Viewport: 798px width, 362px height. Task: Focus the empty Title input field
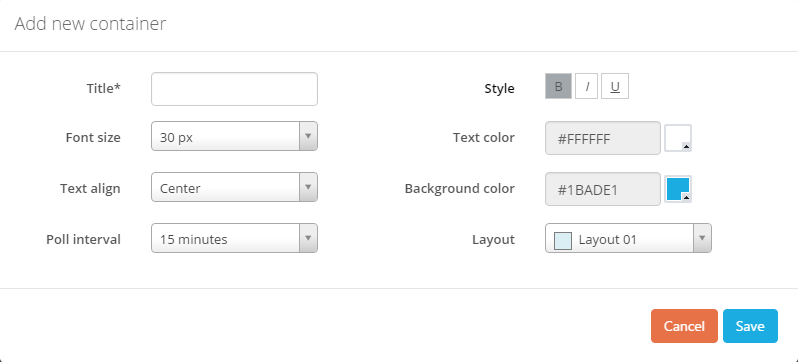pyautogui.click(x=234, y=89)
